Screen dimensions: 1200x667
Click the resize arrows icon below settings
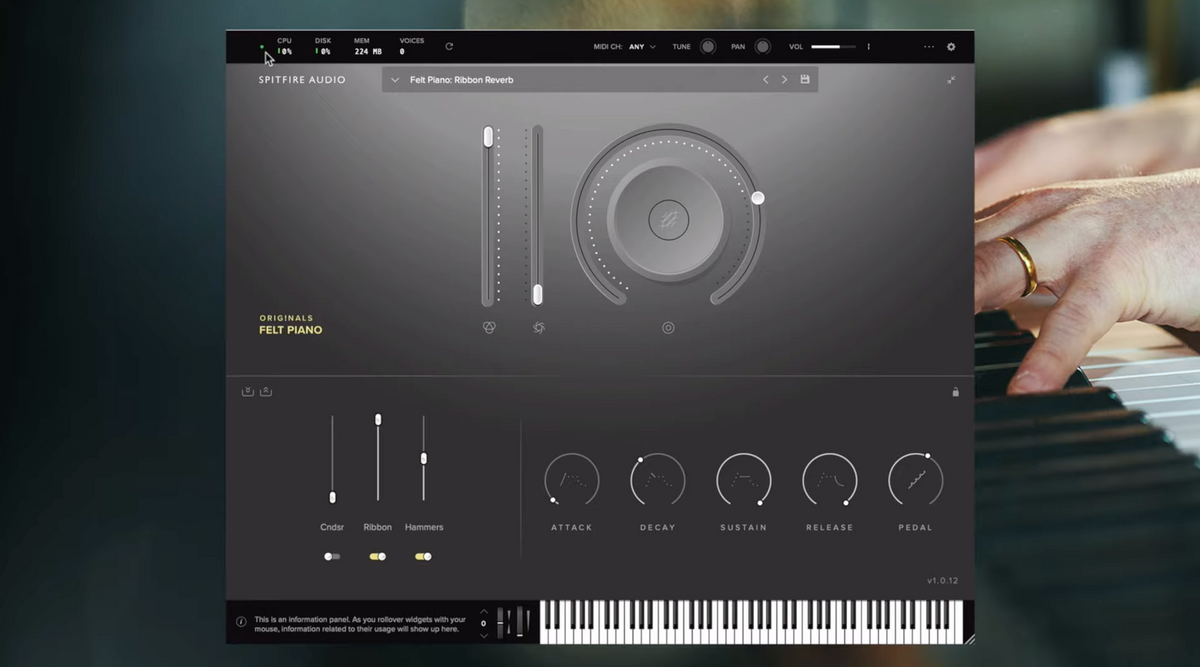(x=951, y=80)
